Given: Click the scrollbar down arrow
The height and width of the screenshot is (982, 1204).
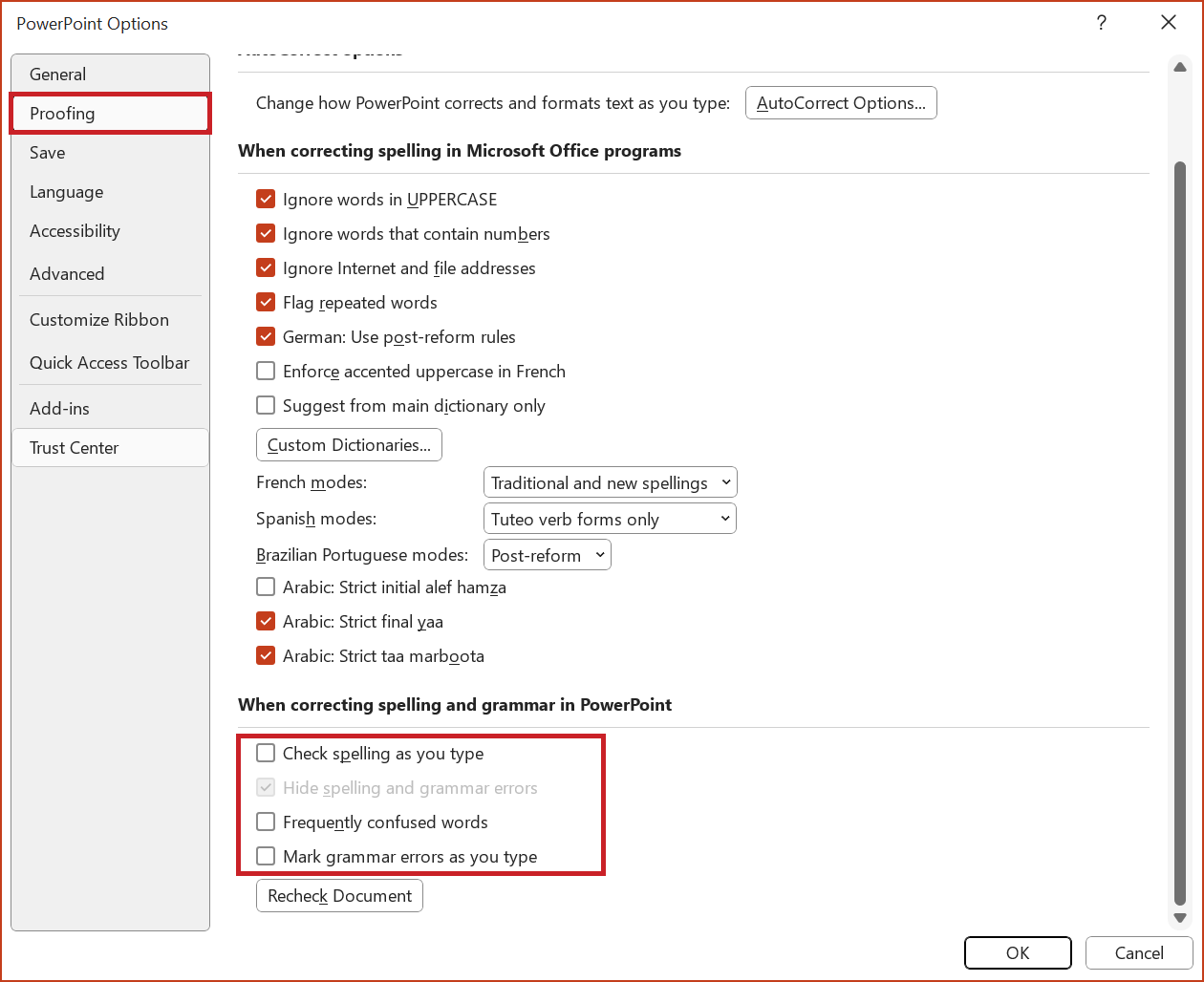Looking at the screenshot, I should pyautogui.click(x=1180, y=918).
